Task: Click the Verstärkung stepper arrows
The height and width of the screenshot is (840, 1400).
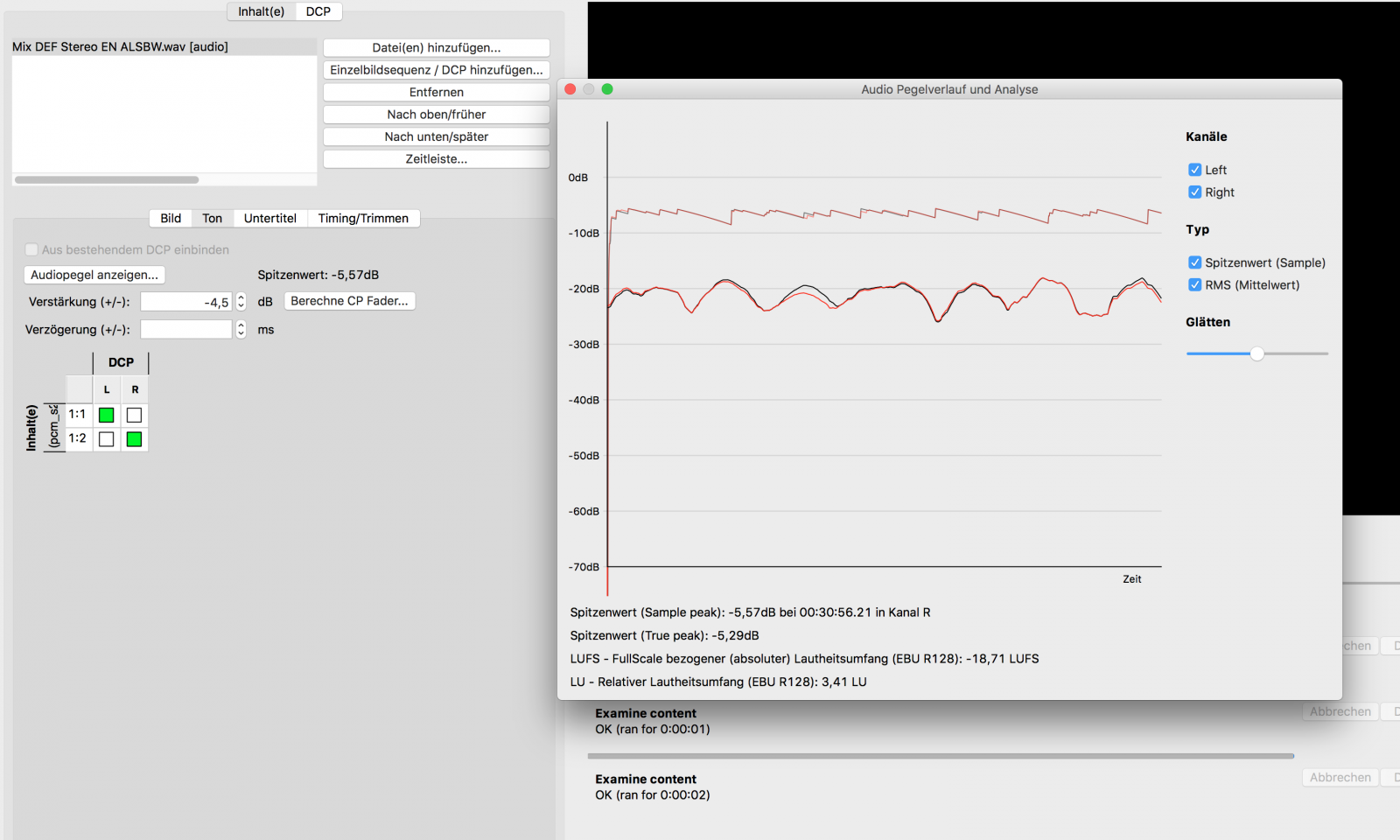Action: tap(241, 302)
